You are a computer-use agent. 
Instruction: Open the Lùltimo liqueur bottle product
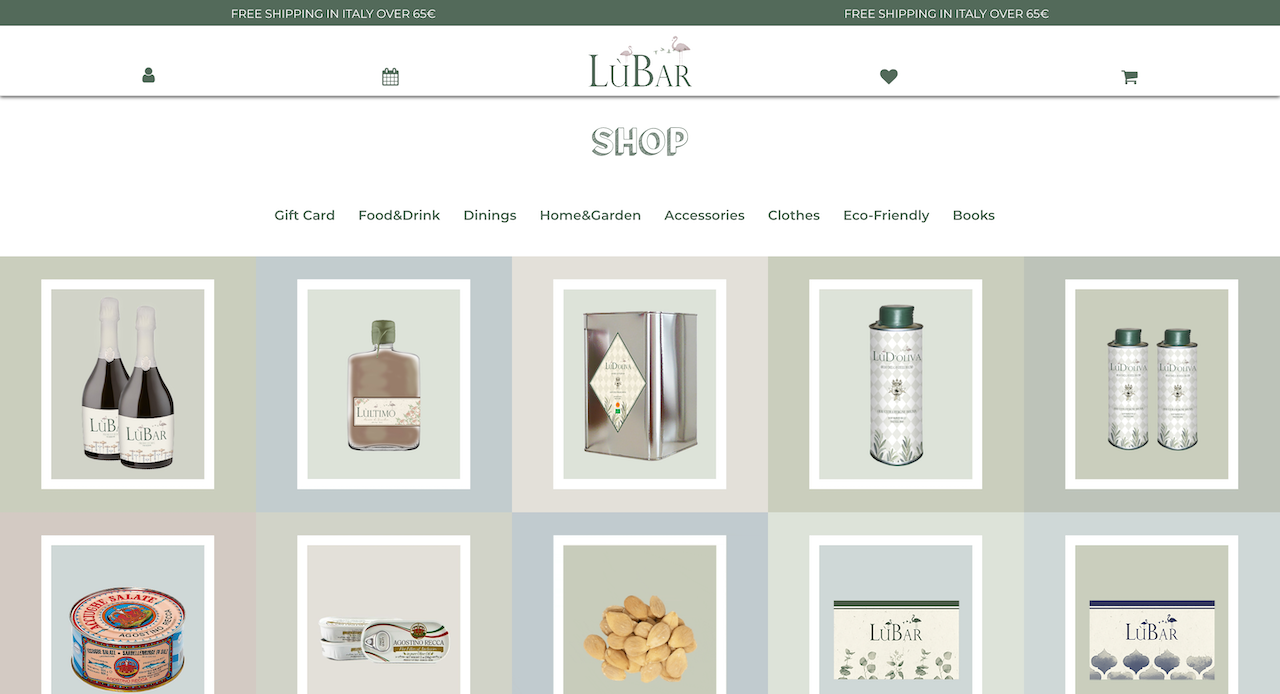(384, 384)
